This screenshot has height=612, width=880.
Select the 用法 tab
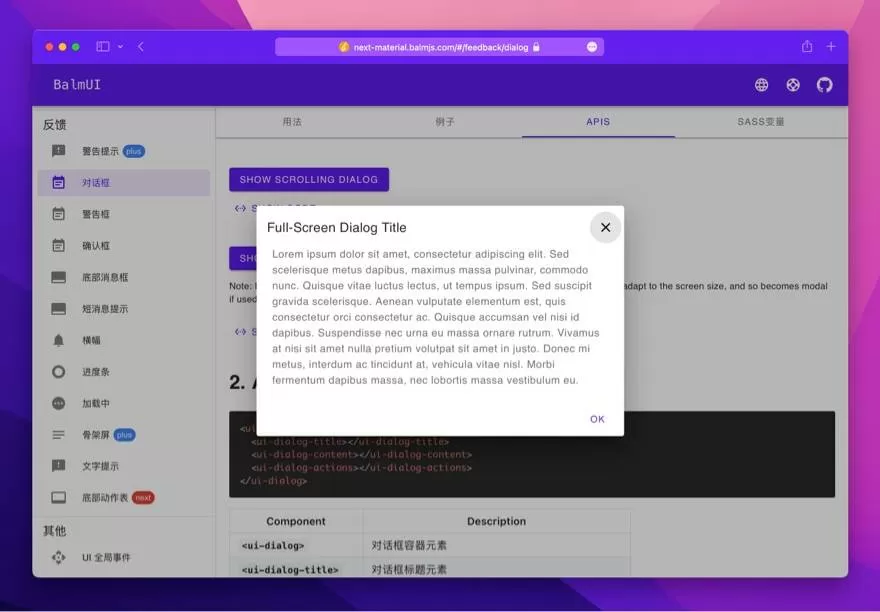[x=292, y=122]
